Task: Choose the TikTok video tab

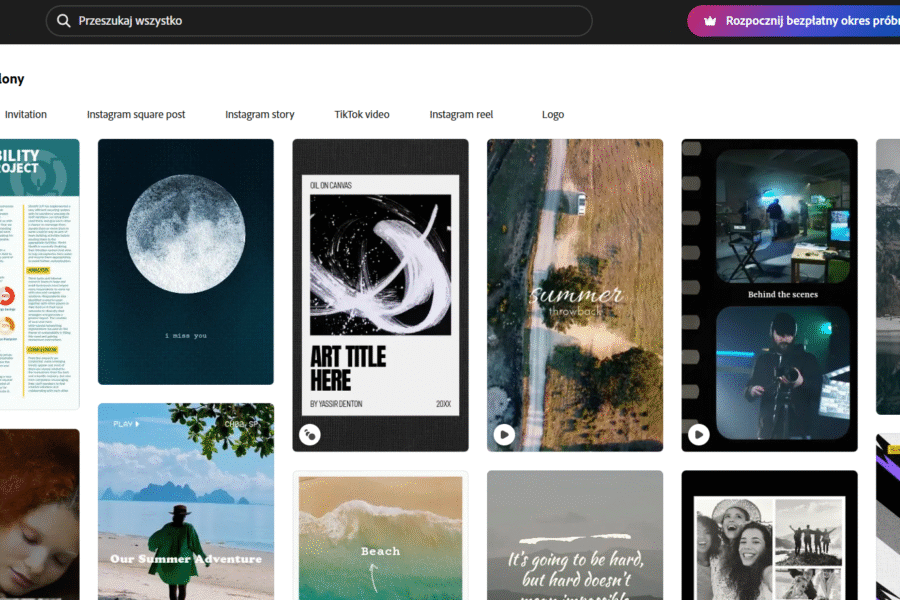Action: (362, 114)
